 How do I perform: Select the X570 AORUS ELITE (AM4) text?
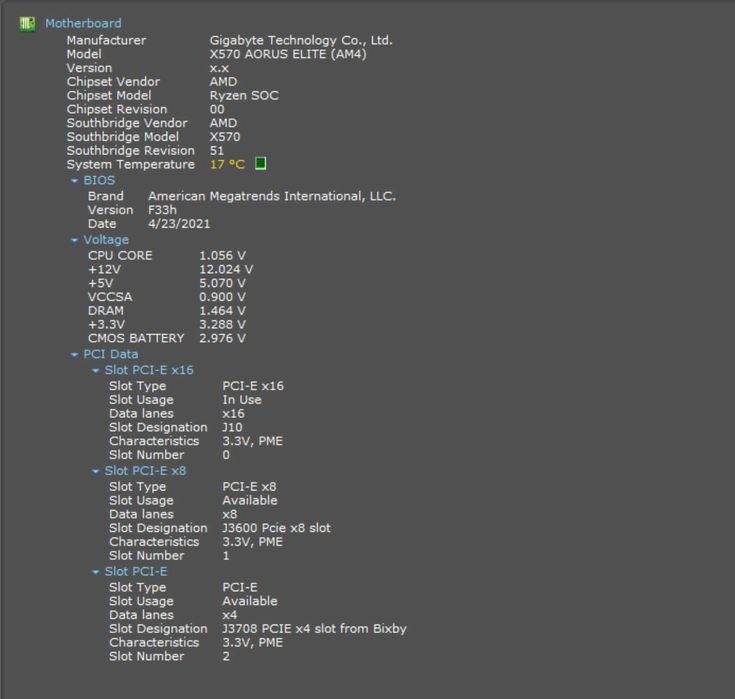[288, 54]
